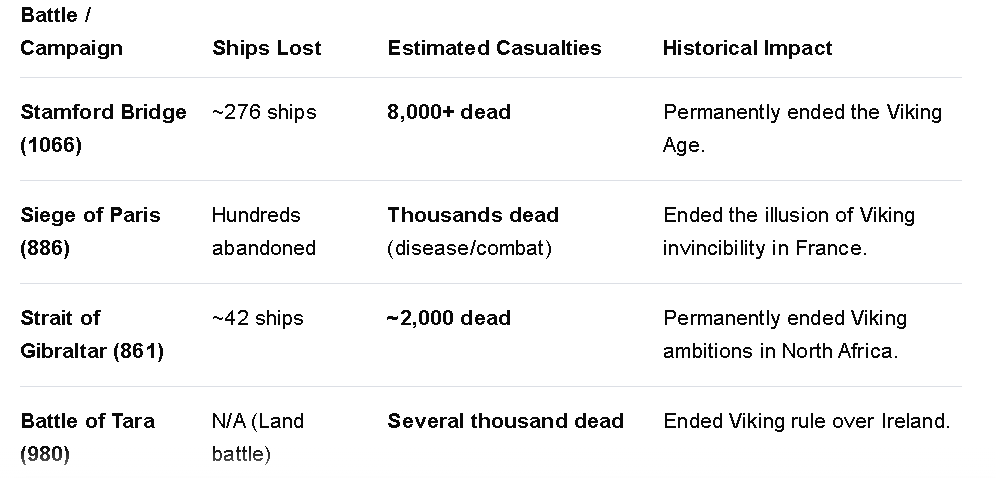Click the 'Hundreds abandoned' cell

click(x=264, y=231)
